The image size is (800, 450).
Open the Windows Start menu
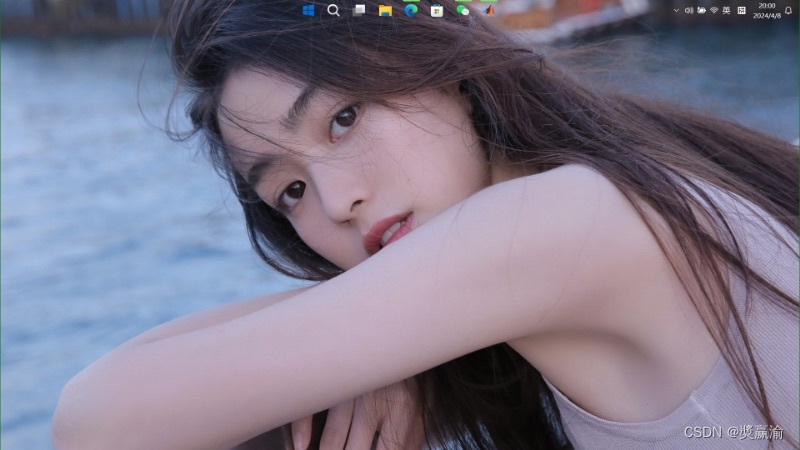click(308, 10)
